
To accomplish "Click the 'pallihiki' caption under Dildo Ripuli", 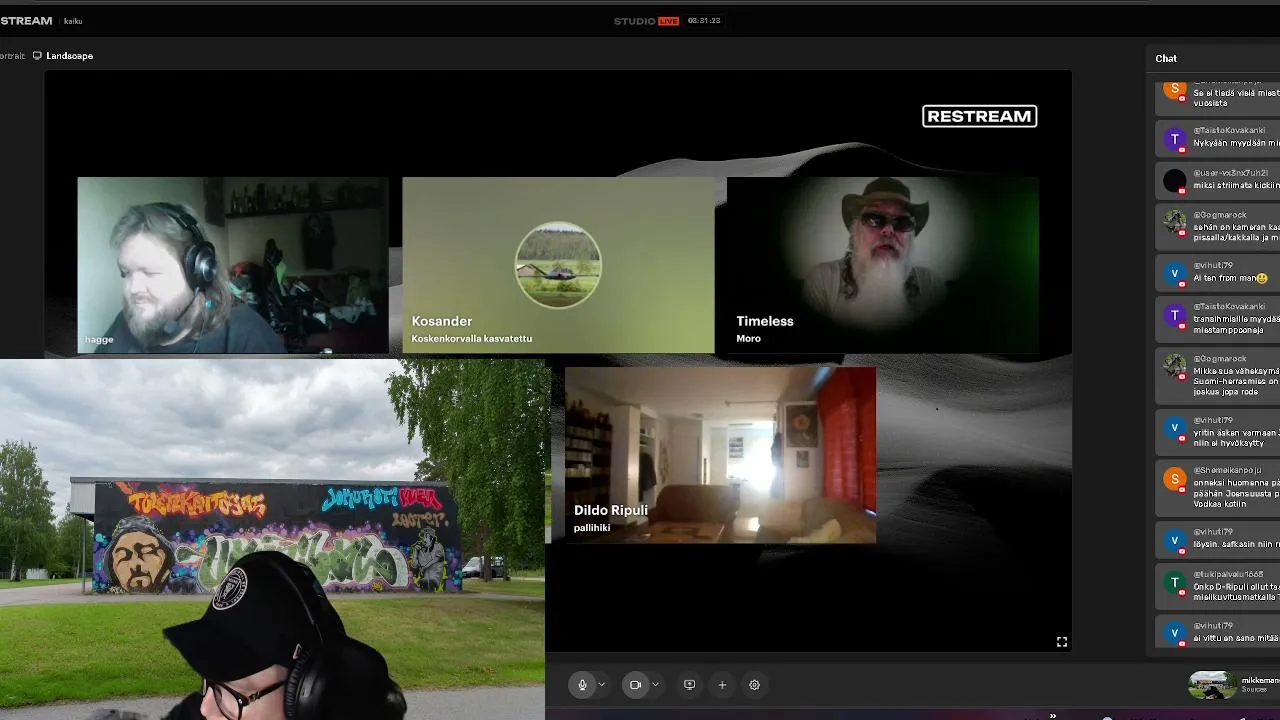I will [x=592, y=528].
